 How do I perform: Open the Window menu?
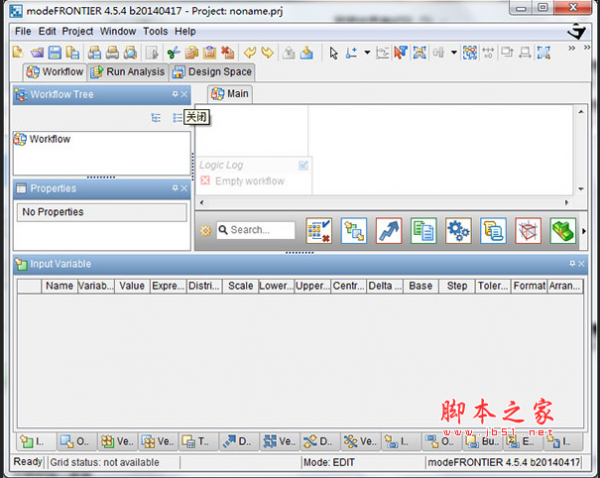click(118, 31)
